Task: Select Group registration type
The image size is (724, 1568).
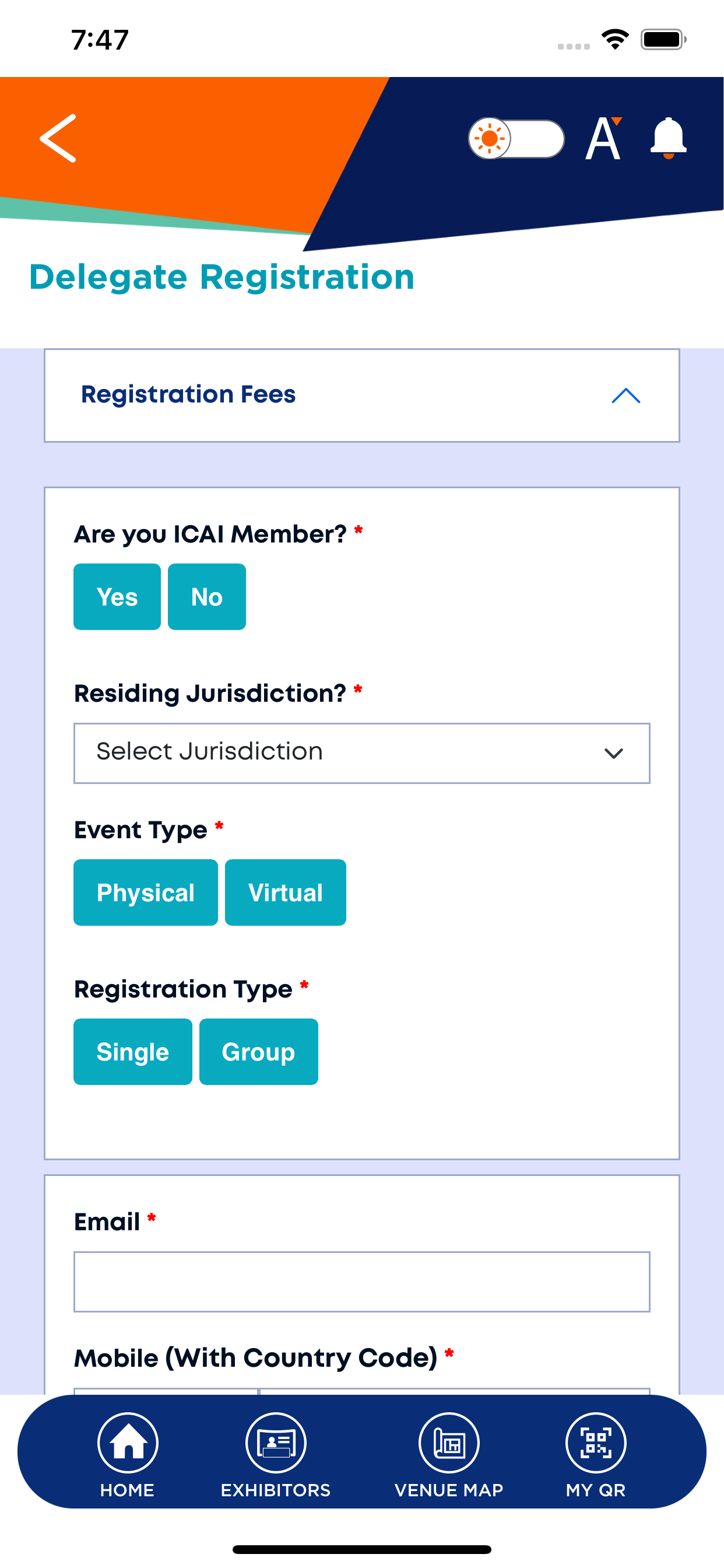Action: (259, 1051)
